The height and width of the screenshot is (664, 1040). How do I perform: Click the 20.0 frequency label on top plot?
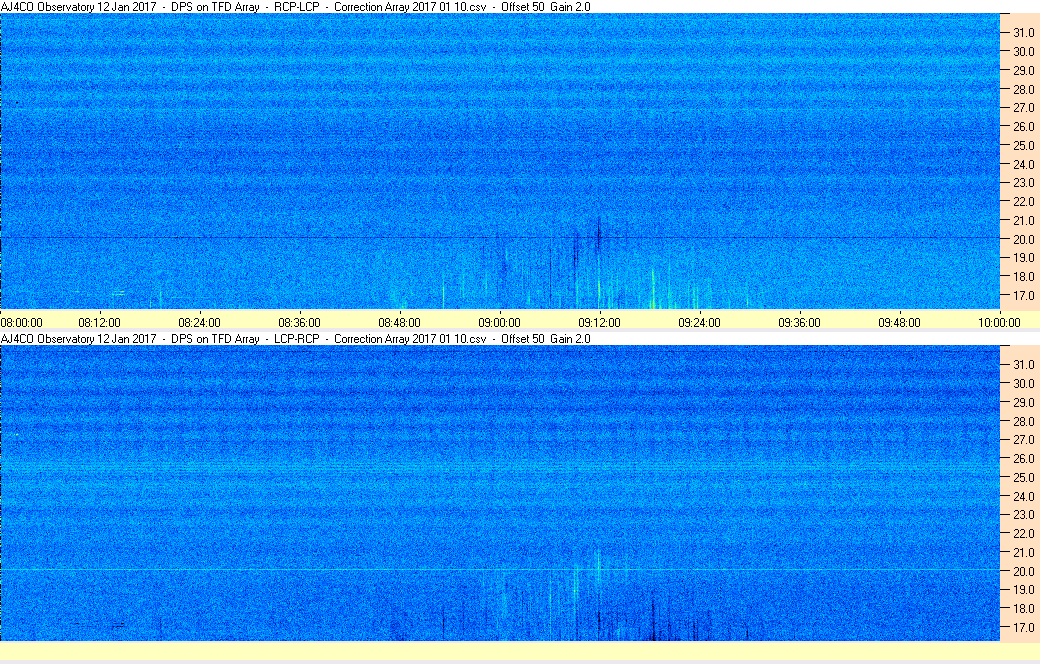click(1023, 239)
